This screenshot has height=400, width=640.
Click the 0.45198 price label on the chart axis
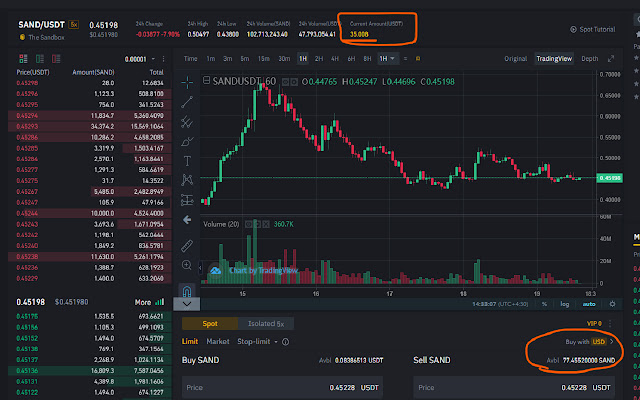click(x=609, y=178)
